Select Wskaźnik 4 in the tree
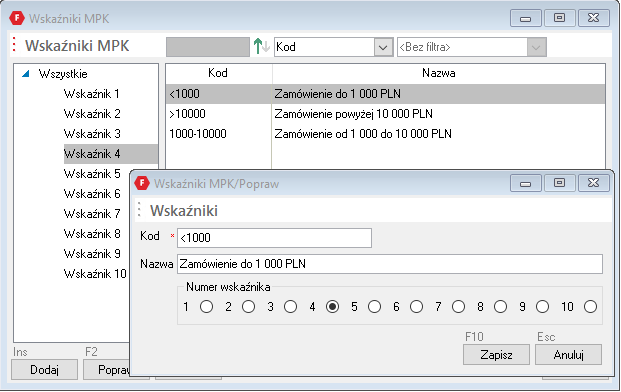Image resolution: width=621 pixels, height=392 pixels. [x=110, y=154]
